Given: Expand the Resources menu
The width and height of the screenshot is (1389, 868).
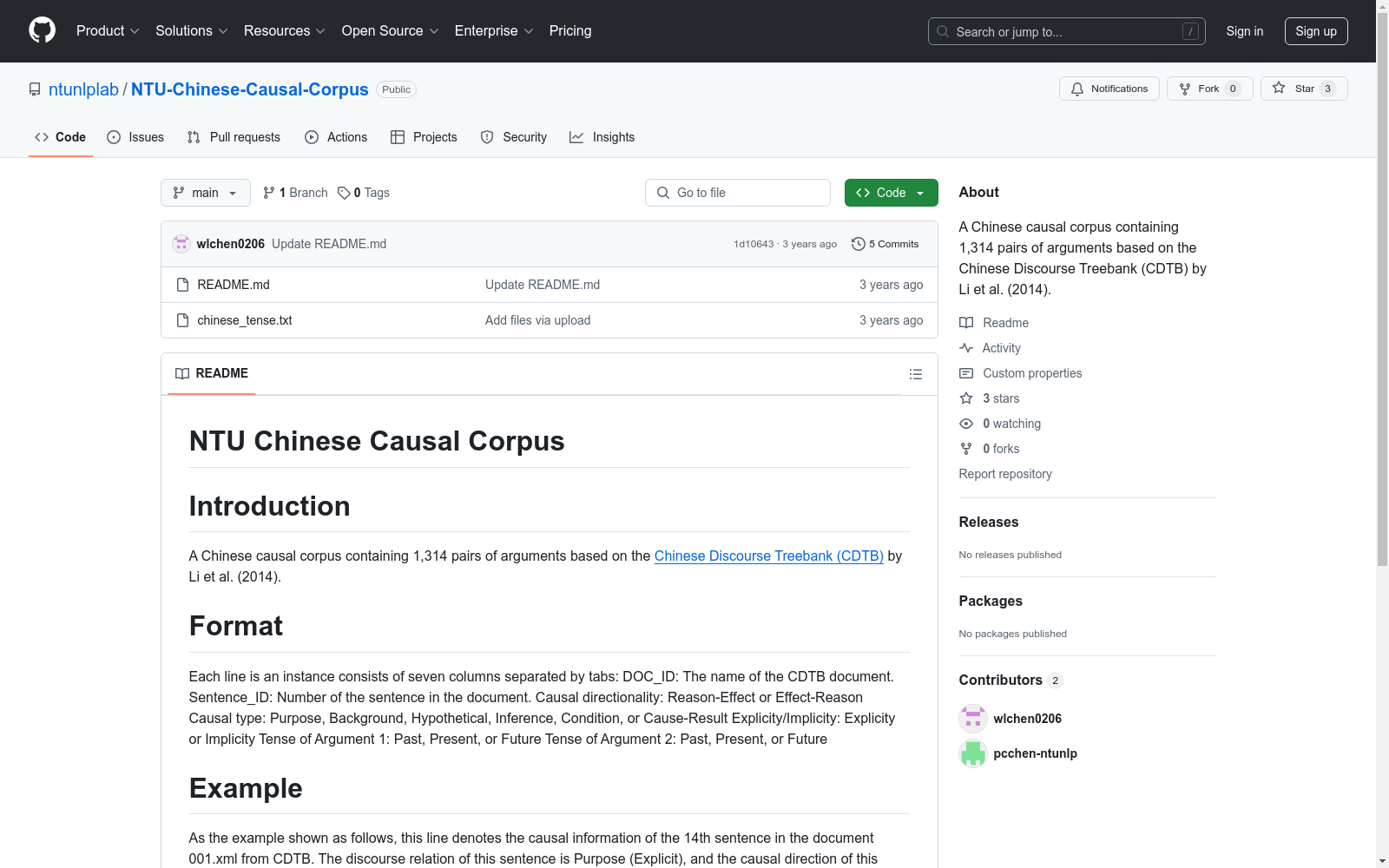Looking at the screenshot, I should pos(285,30).
